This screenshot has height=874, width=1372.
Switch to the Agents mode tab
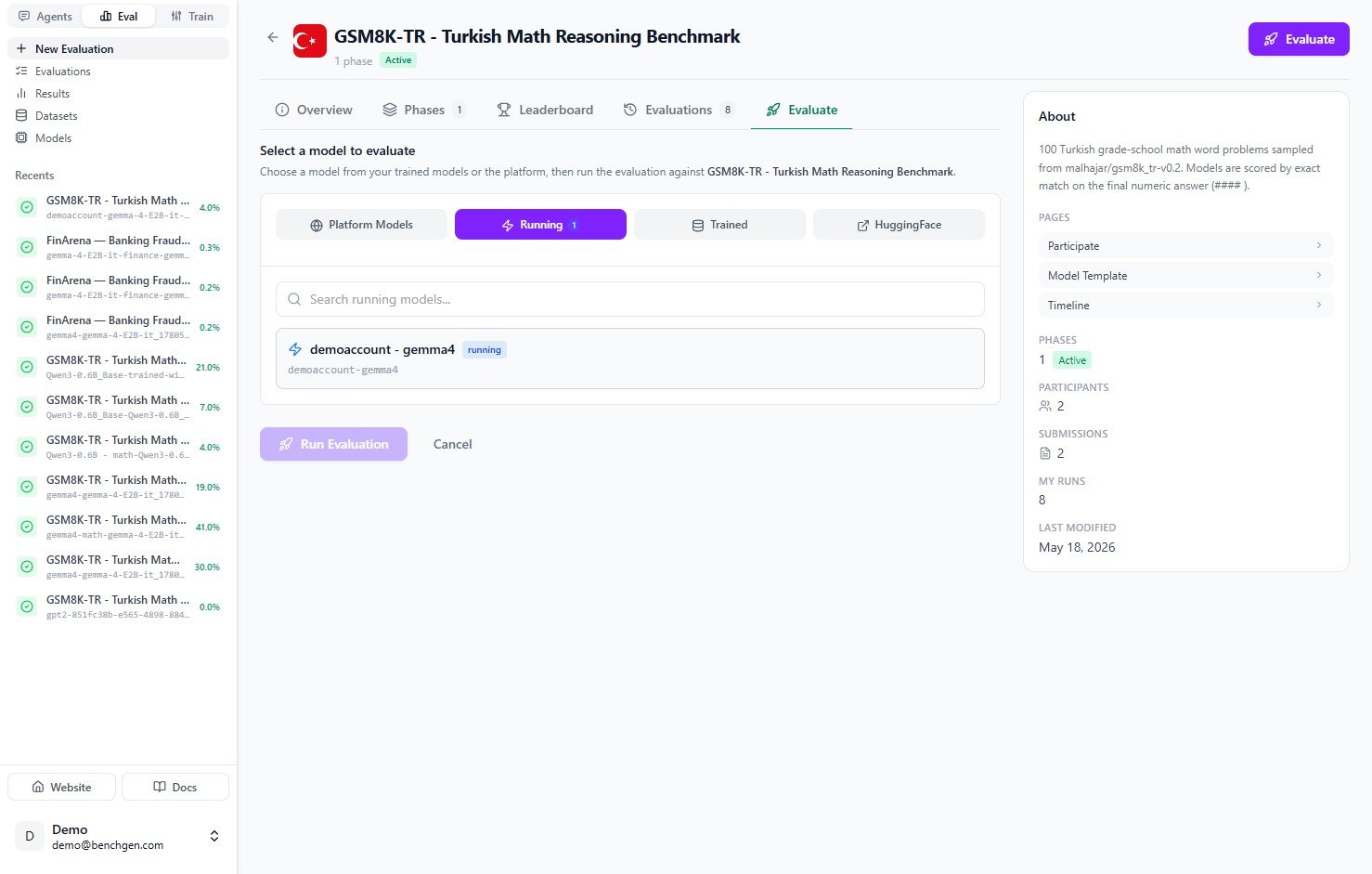[45, 16]
